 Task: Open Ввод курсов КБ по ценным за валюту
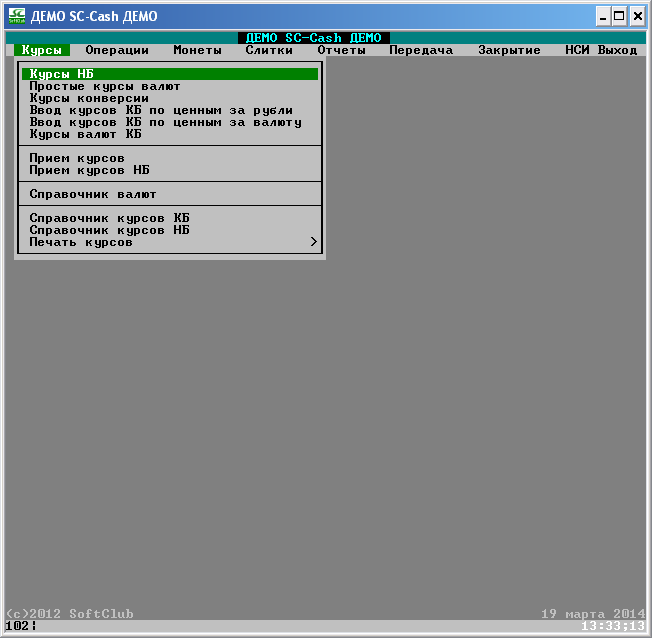170,122
